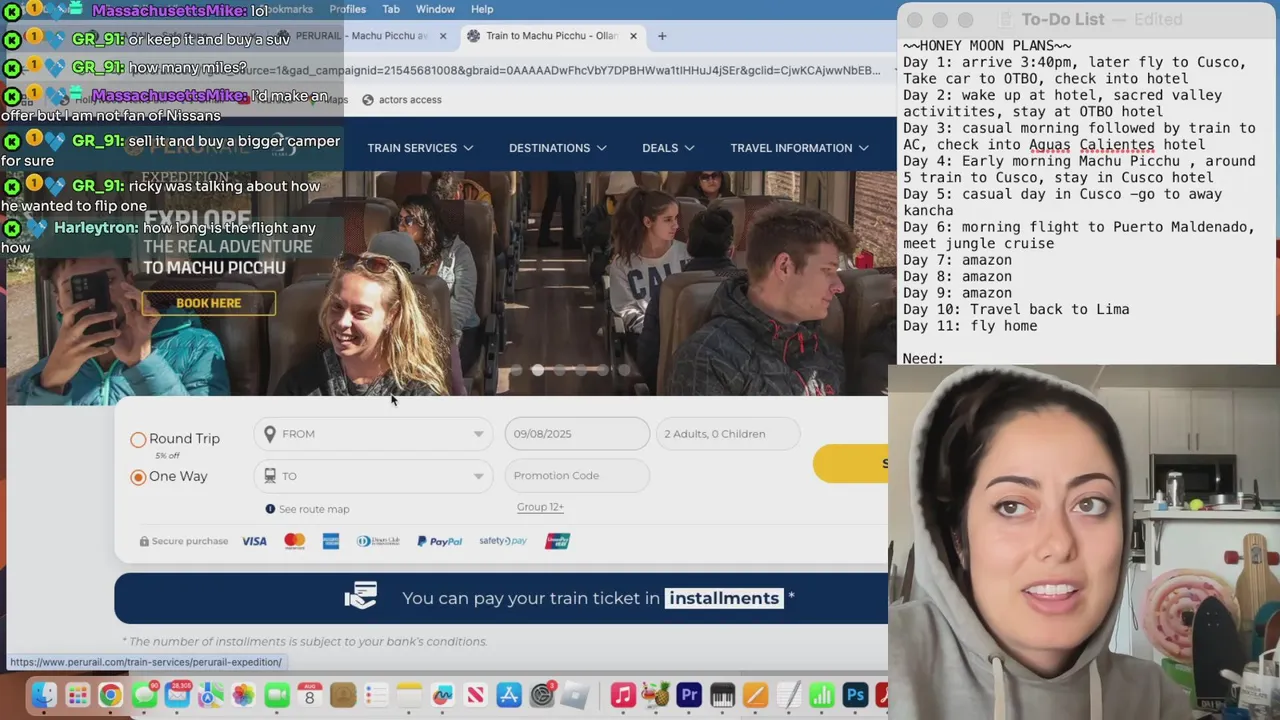1280x720 pixels.
Task: Expand the DESTINATIONS nav dropdown
Action: click(557, 148)
